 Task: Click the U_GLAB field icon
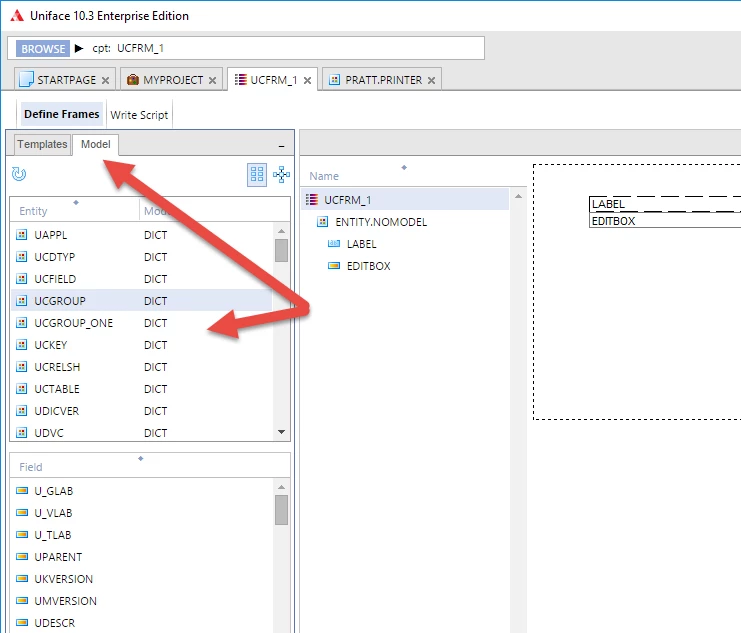pos(22,491)
